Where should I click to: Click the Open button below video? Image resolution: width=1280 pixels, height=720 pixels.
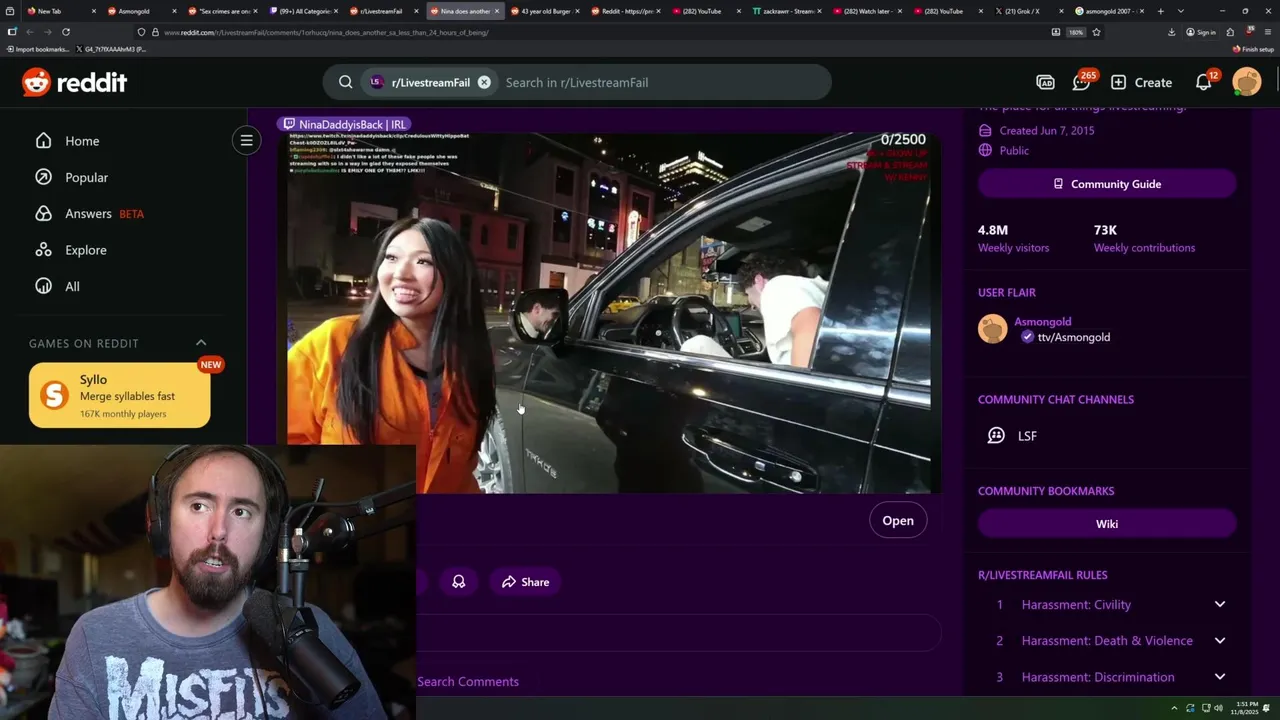pyautogui.click(x=898, y=520)
